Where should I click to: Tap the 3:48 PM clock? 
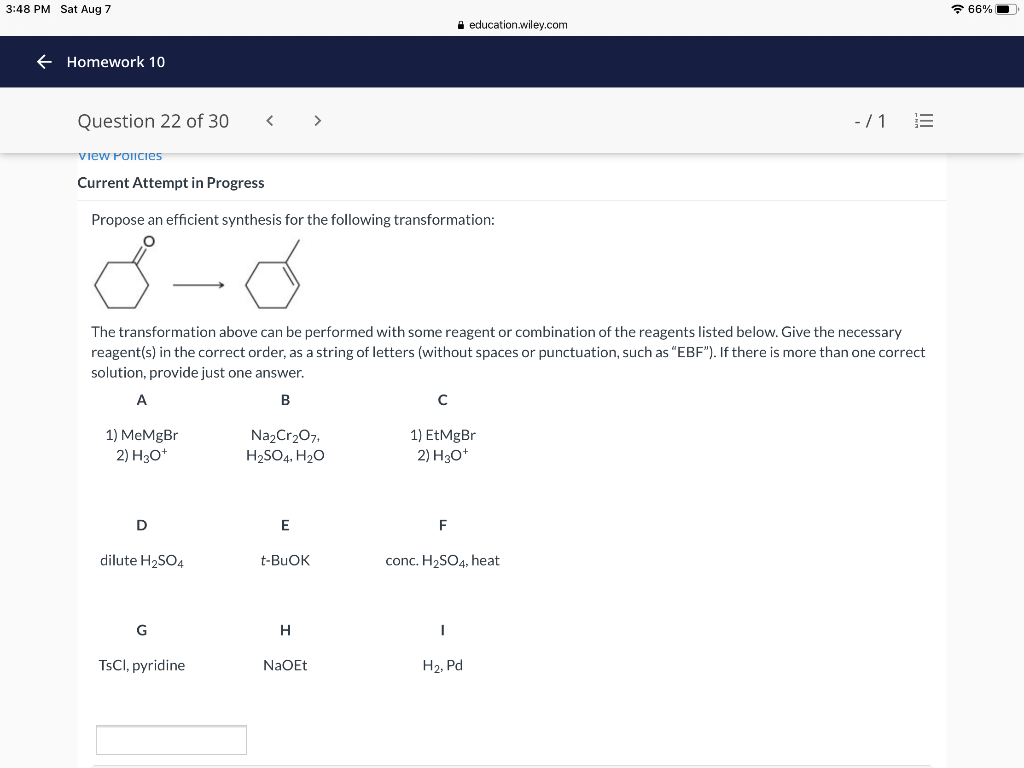pos(28,9)
